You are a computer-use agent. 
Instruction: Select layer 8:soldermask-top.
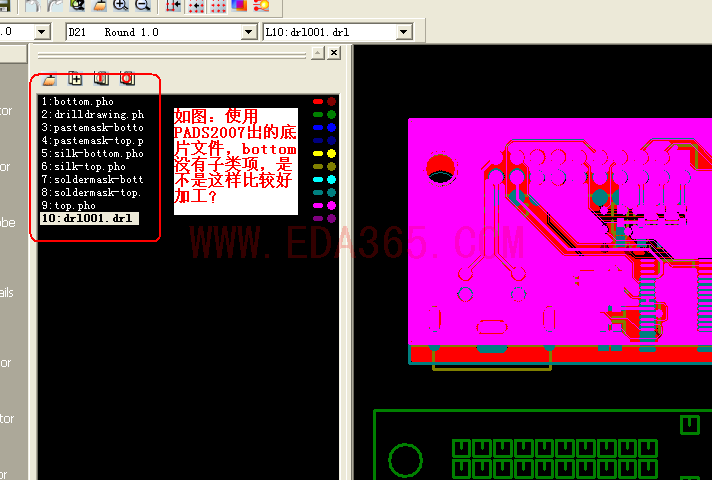[91, 192]
